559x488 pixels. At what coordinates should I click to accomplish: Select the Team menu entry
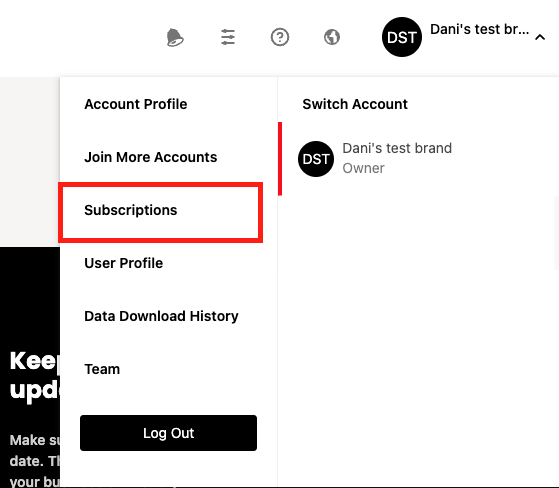(x=102, y=369)
